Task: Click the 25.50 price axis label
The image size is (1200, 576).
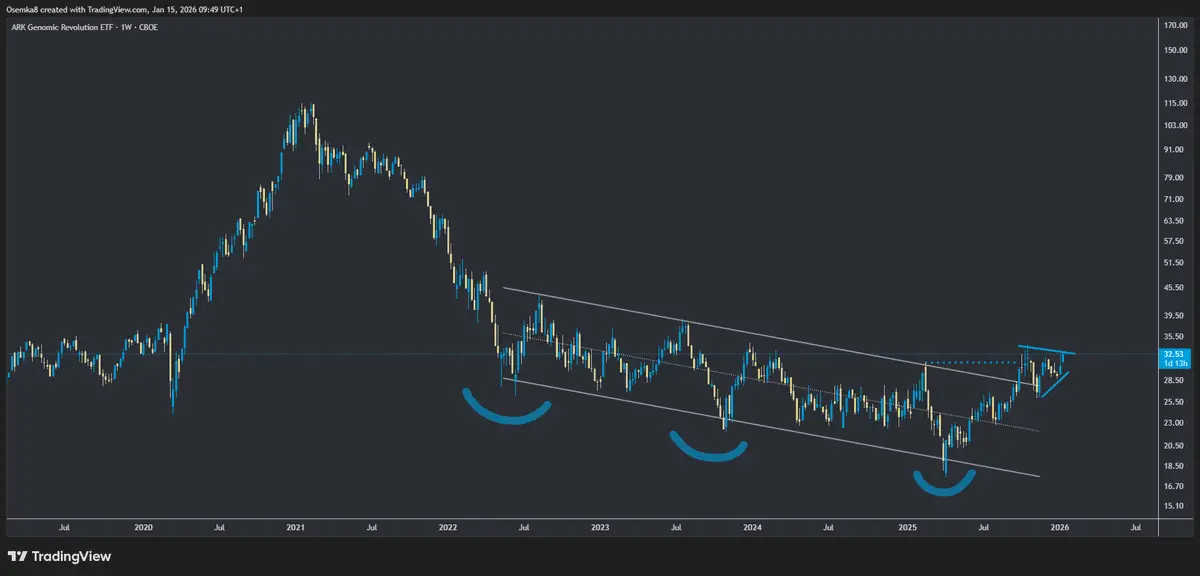Action: tap(1175, 402)
